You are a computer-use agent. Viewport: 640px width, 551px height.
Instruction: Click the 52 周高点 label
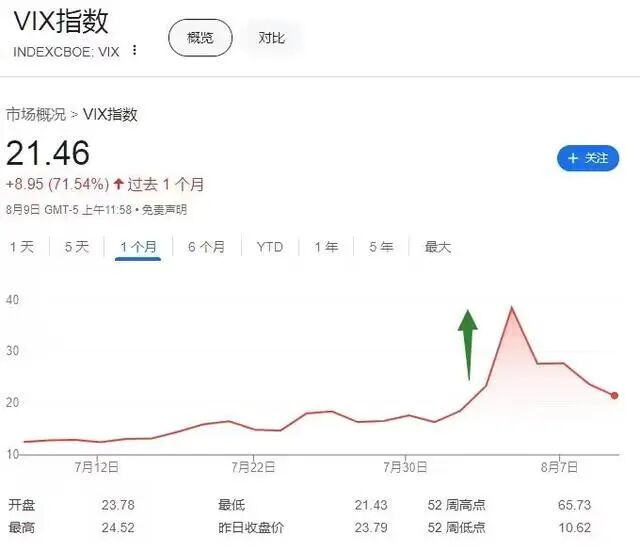pyautogui.click(x=456, y=505)
